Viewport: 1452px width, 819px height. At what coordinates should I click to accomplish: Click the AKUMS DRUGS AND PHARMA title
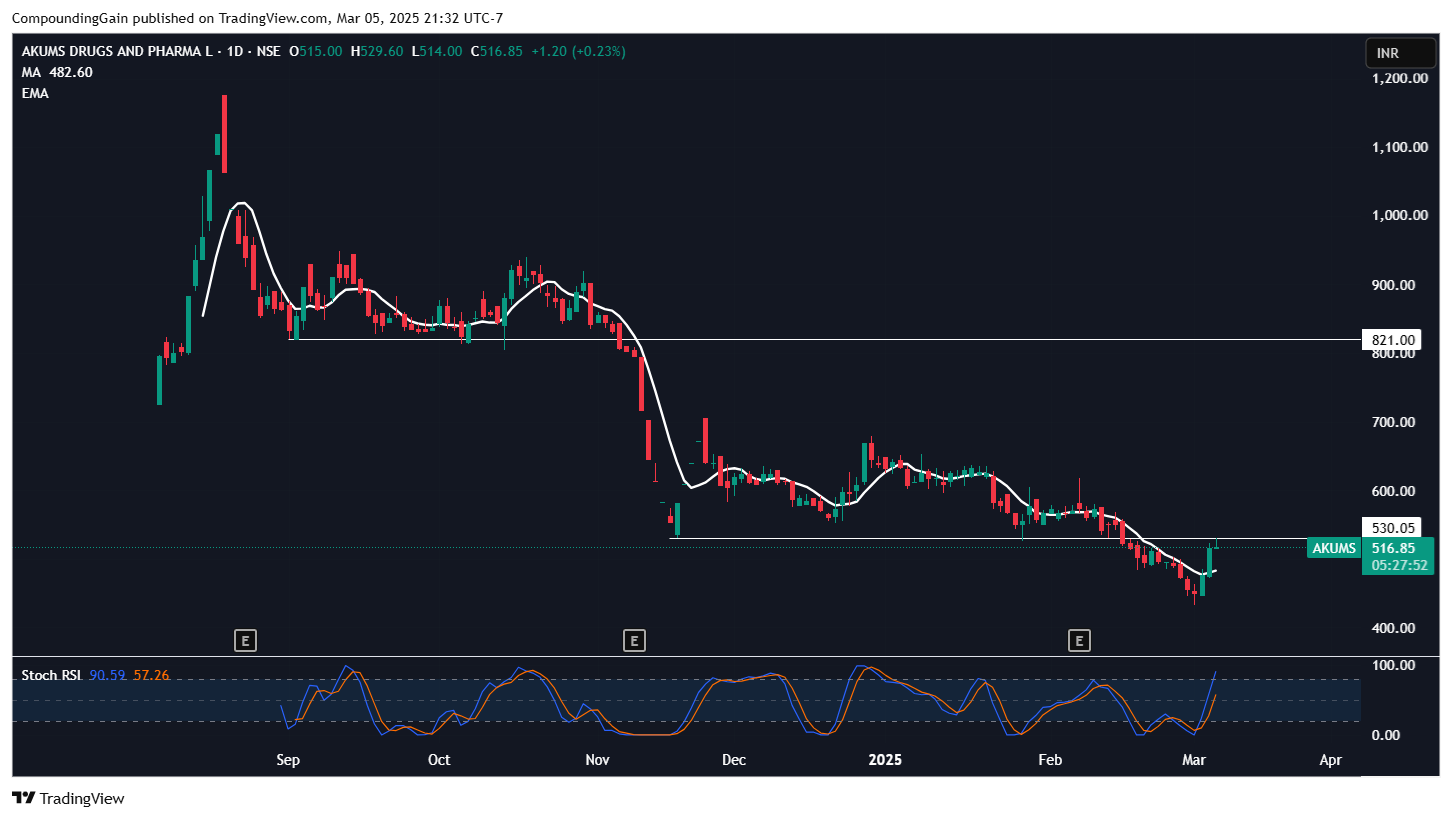pos(117,51)
